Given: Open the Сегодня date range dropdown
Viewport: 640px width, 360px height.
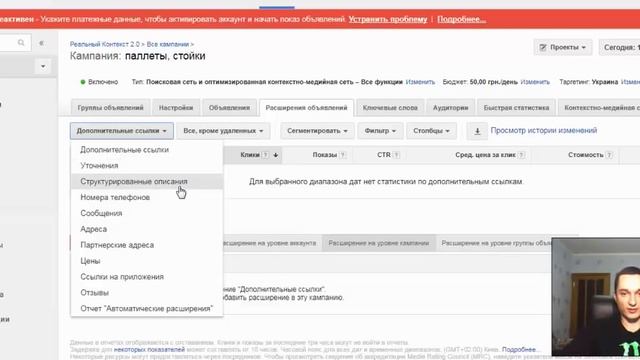Looking at the screenshot, I should coord(620,47).
